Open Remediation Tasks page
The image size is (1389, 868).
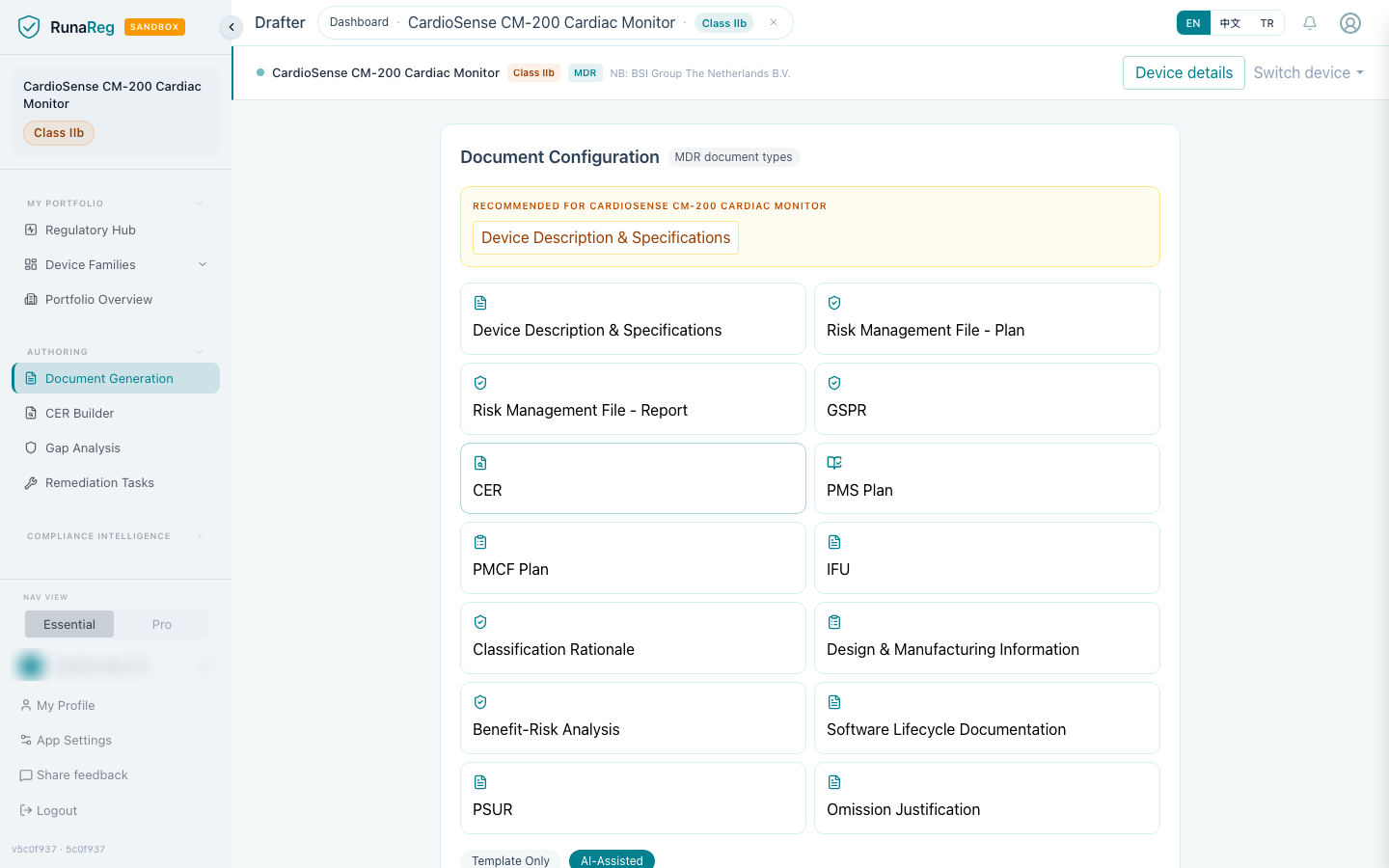[116, 482]
